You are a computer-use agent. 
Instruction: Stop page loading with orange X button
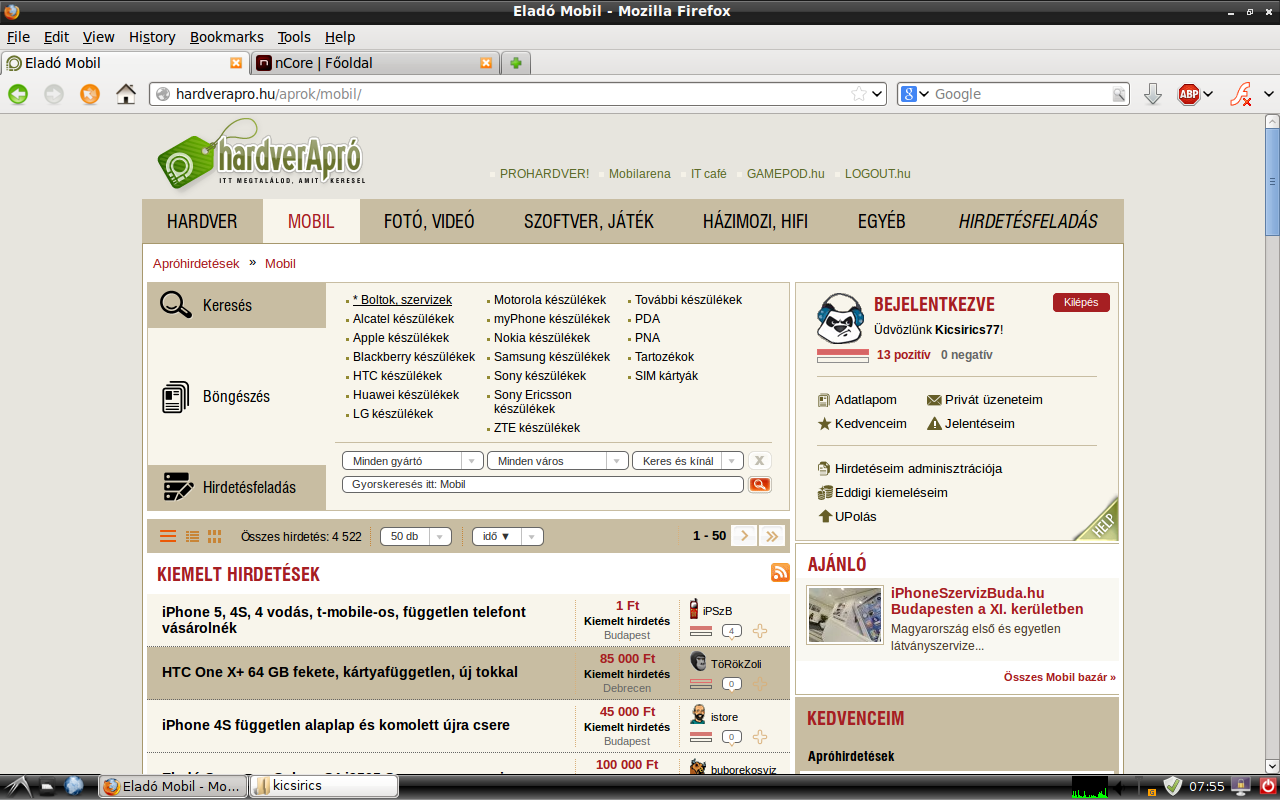pyautogui.click(x=90, y=94)
